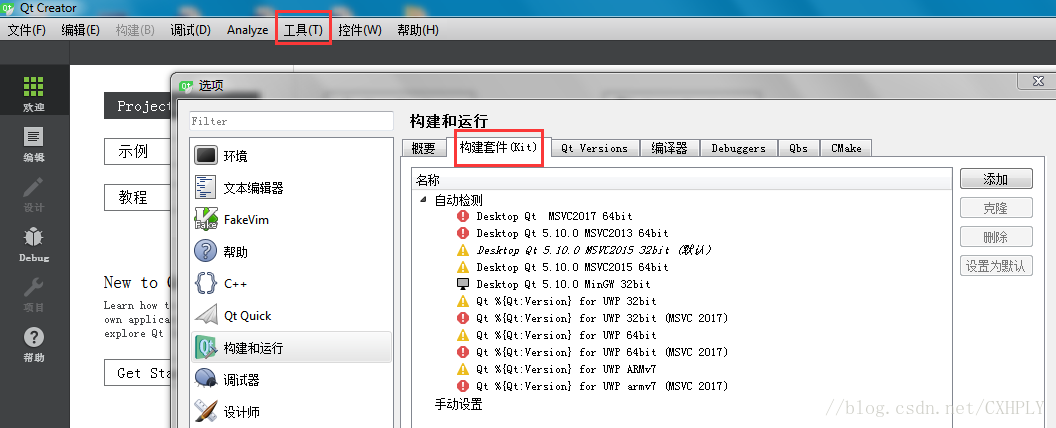This screenshot has width=1056, height=428.
Task: Switch to the Debuggers tab
Action: click(738, 148)
